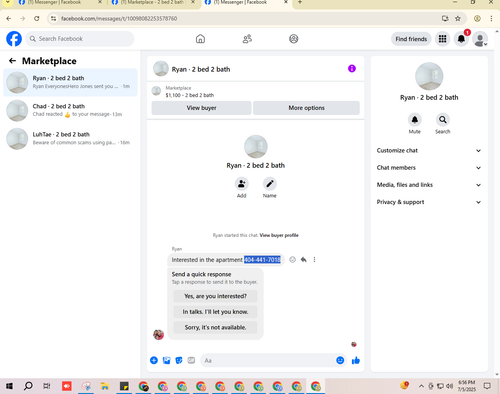Open the $1,100 - 2 bed 2 bath listing
Viewport: 500px width, 394px height.
coord(190,95)
